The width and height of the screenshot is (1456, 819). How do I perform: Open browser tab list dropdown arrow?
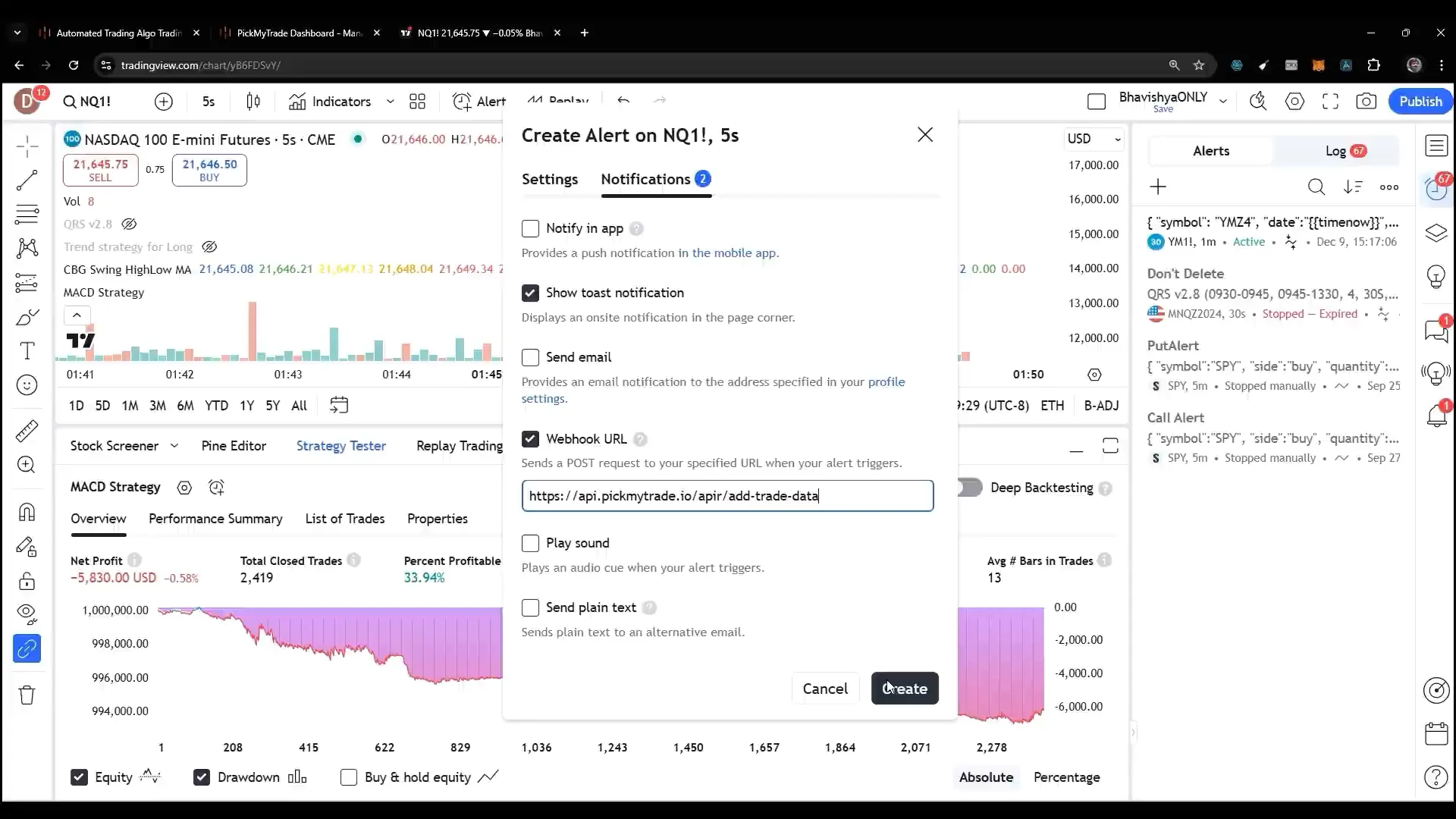tap(17, 33)
